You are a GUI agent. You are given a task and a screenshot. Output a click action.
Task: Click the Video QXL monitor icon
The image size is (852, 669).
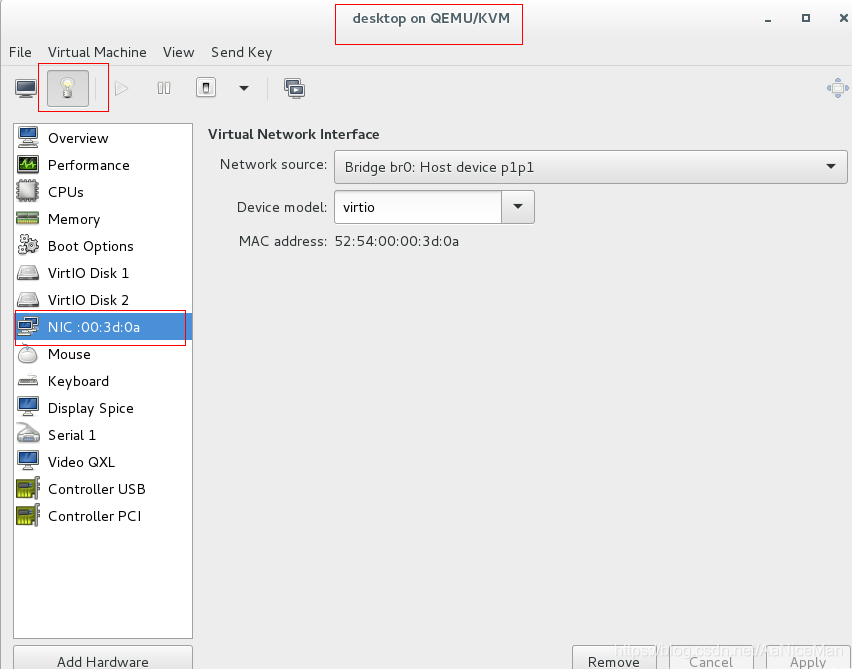28,461
